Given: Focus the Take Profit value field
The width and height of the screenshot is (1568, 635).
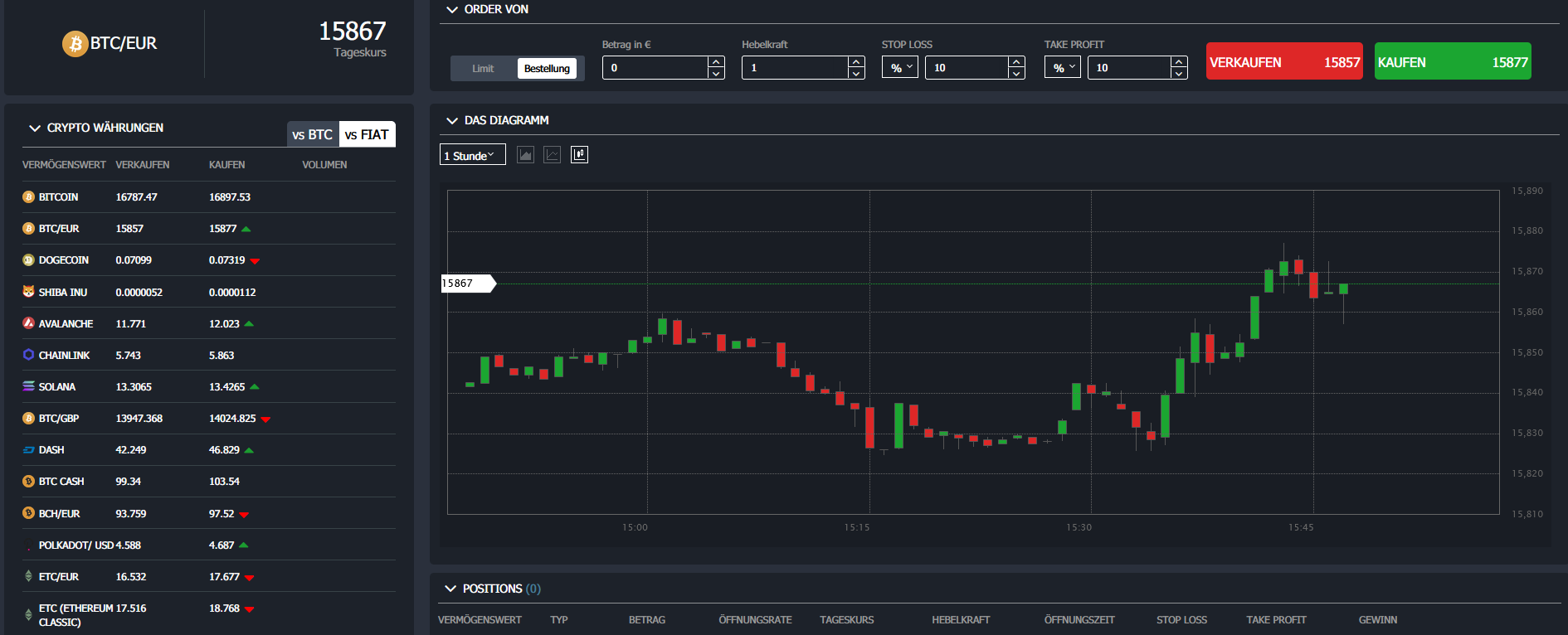Looking at the screenshot, I should click(1129, 68).
